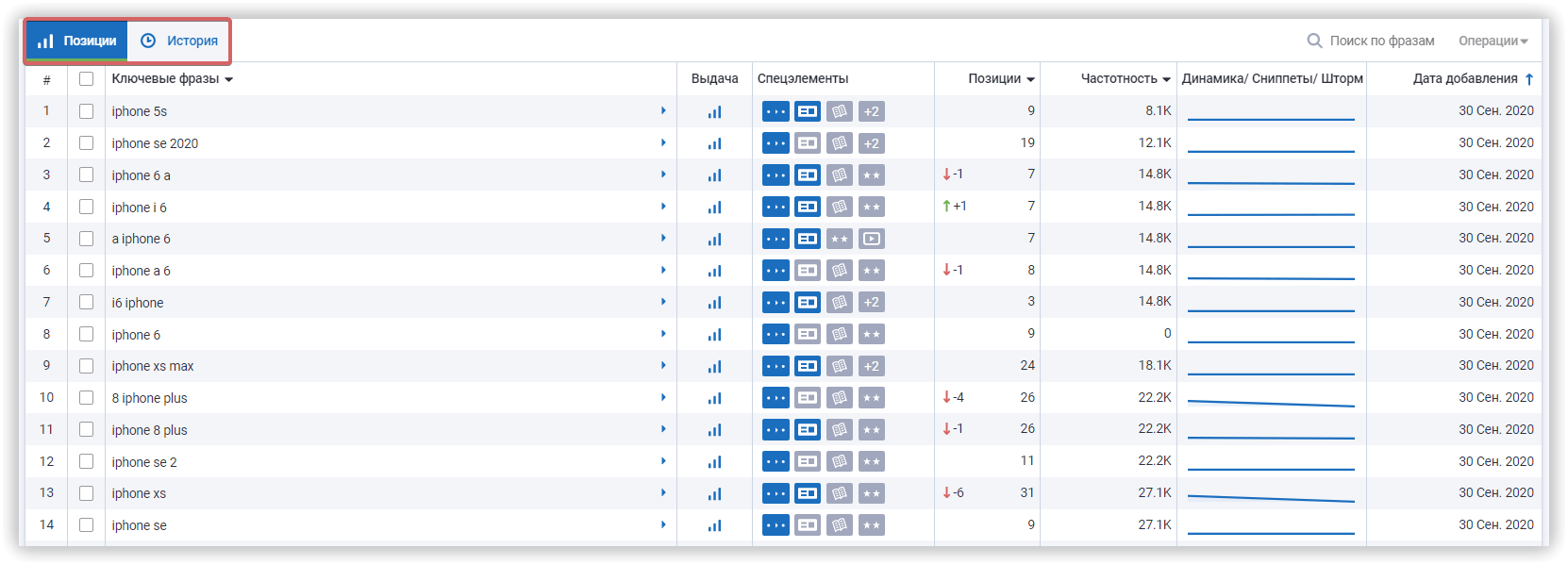Switch to the История tab

coord(179,41)
